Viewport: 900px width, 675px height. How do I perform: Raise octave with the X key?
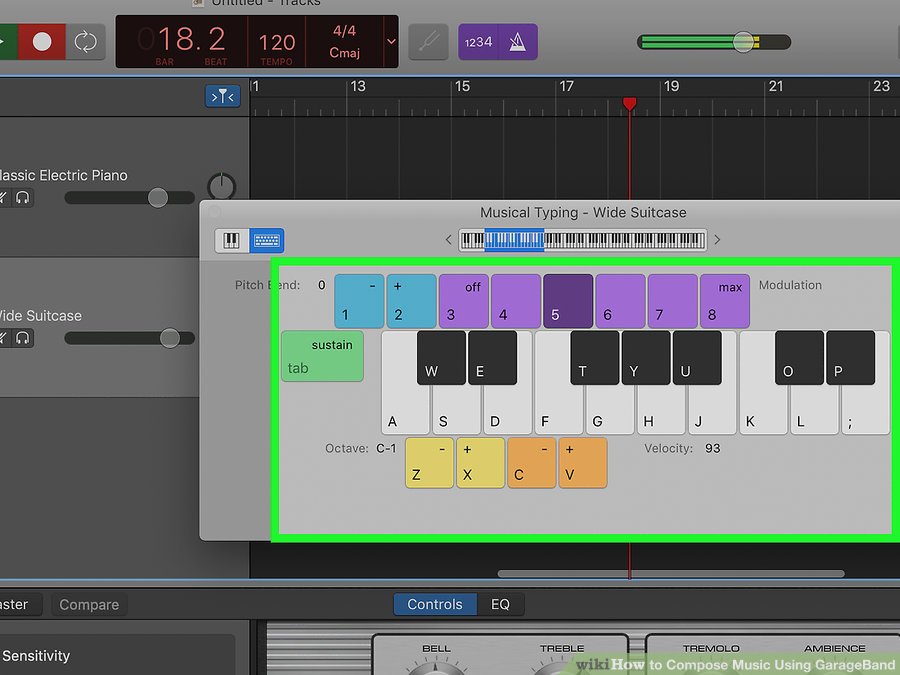click(480, 463)
